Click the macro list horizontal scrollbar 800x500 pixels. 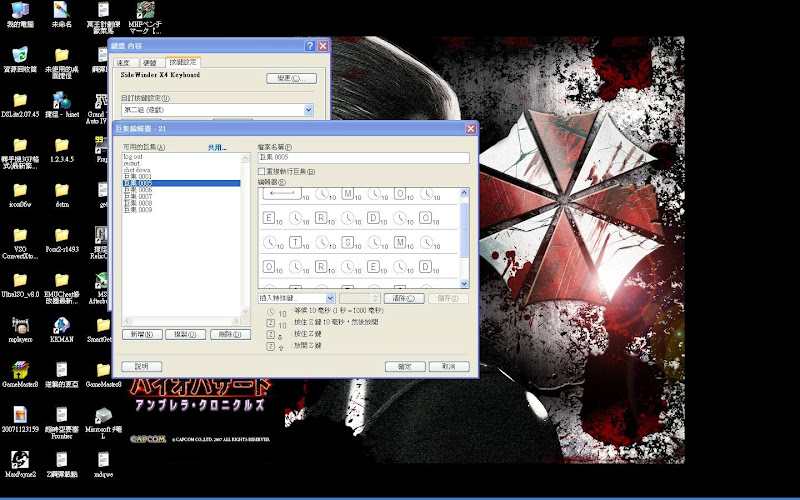pos(181,321)
